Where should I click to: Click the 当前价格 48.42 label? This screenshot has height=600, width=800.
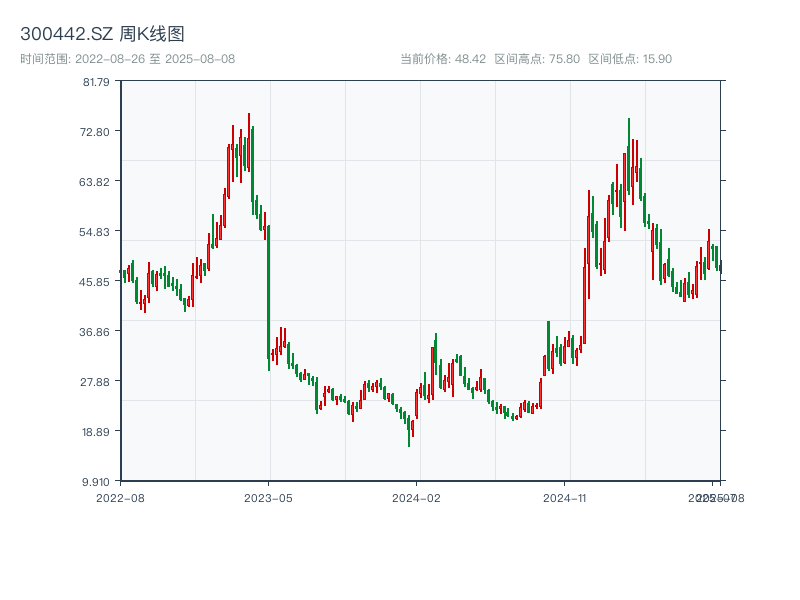pos(443,59)
